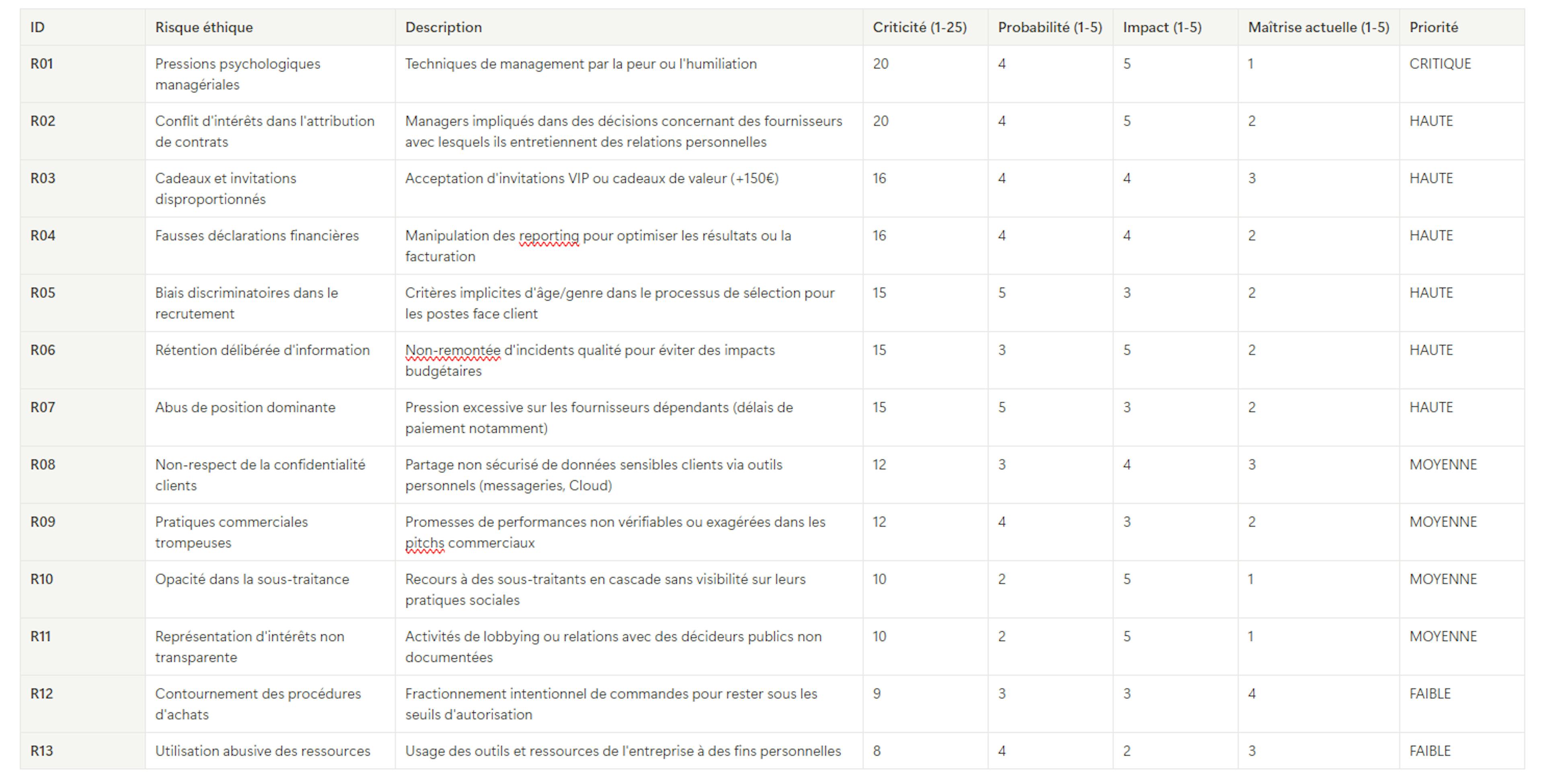Viewport: 1544px width, 784px height.
Task: Select the R12 ID cell
Action: [83, 704]
